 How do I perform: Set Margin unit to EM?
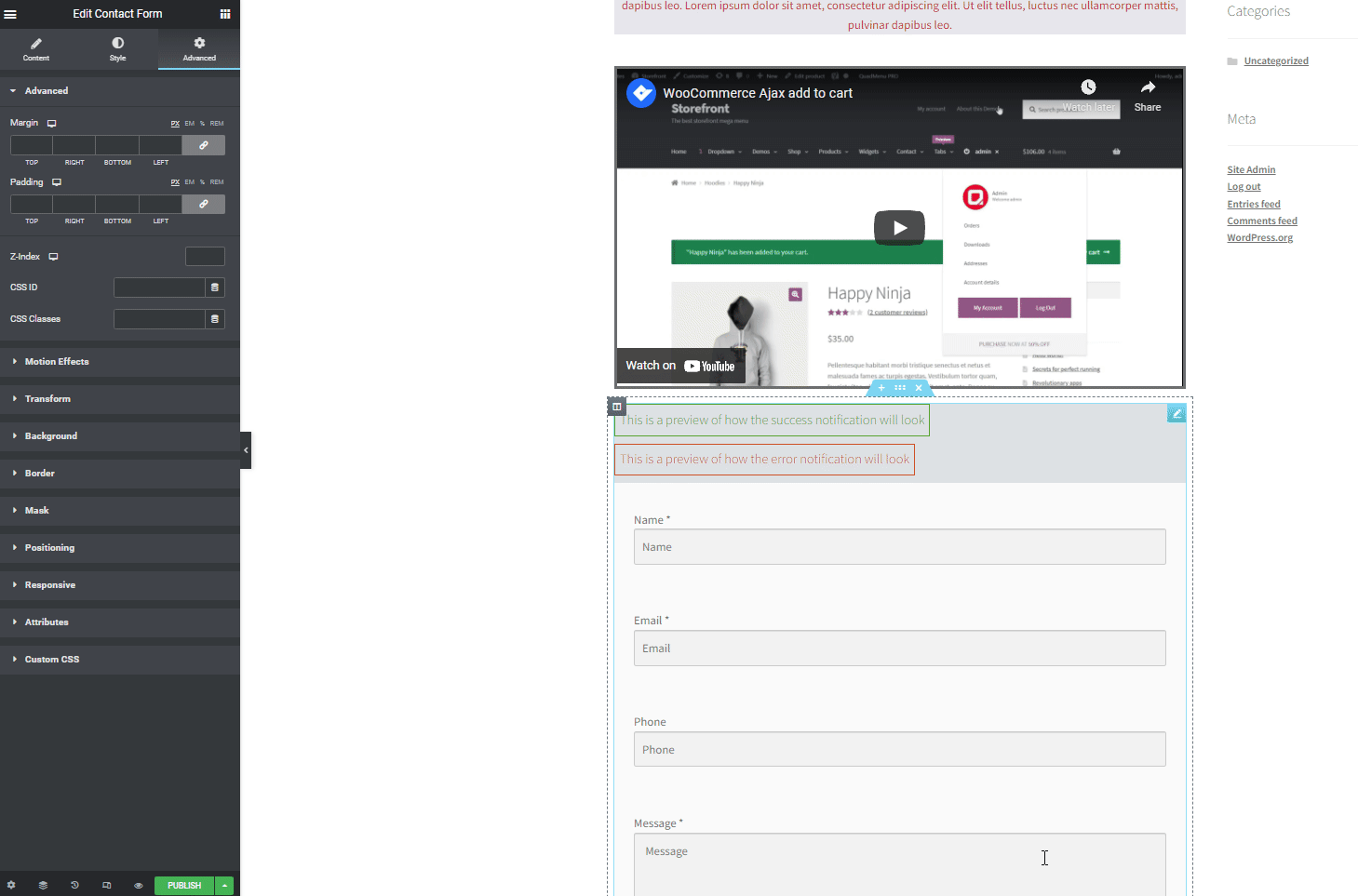(x=190, y=124)
